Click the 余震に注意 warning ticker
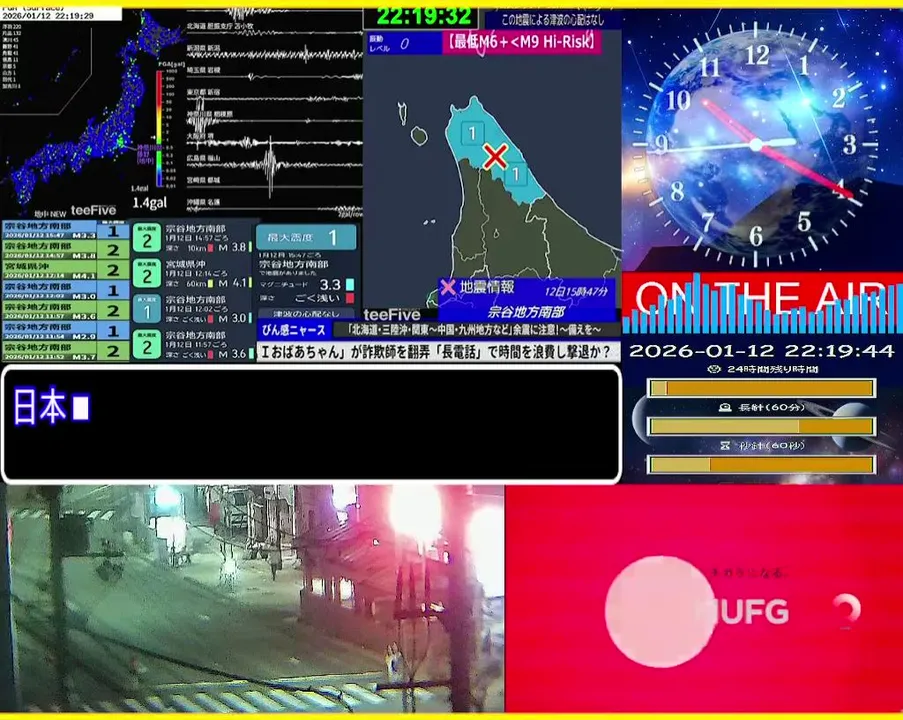This screenshot has height=720, width=903. click(x=475, y=329)
